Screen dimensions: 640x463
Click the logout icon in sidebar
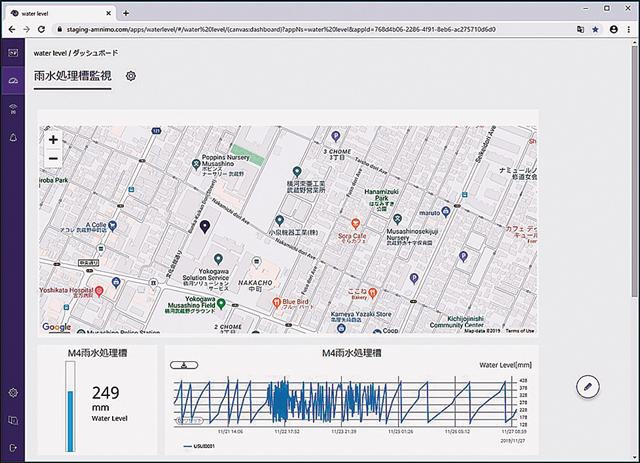click(x=13, y=448)
